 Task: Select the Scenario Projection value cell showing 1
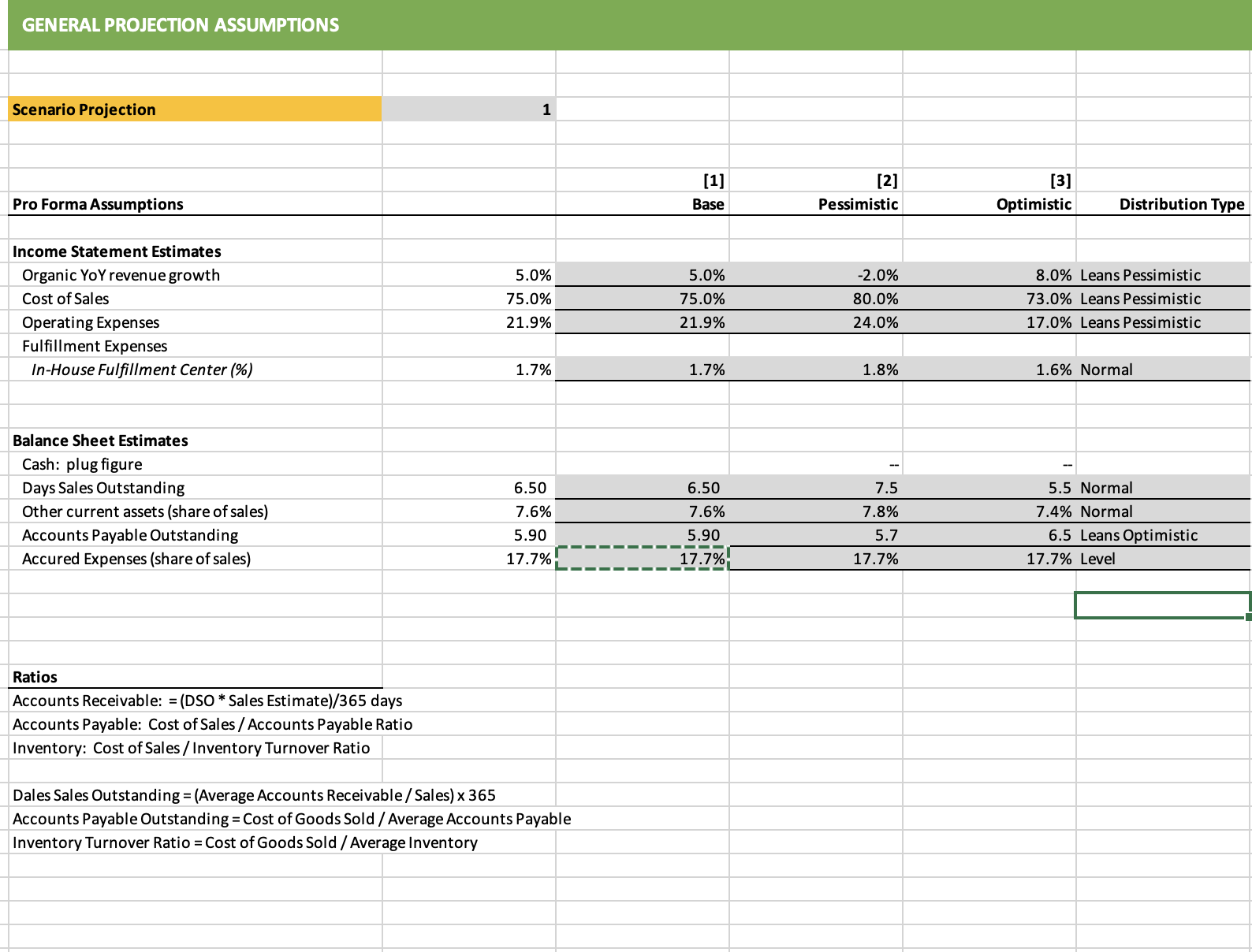tap(469, 110)
